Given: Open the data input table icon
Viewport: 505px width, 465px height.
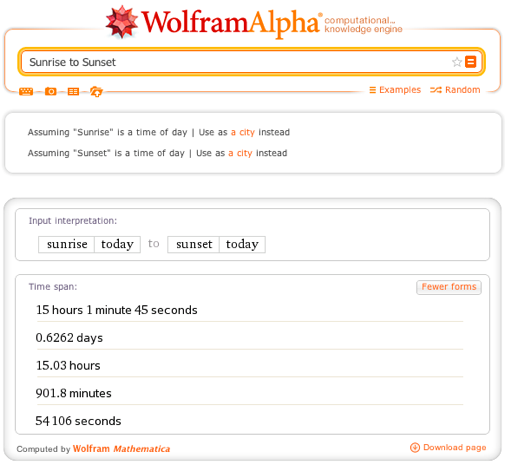Looking at the screenshot, I should click(73, 91).
